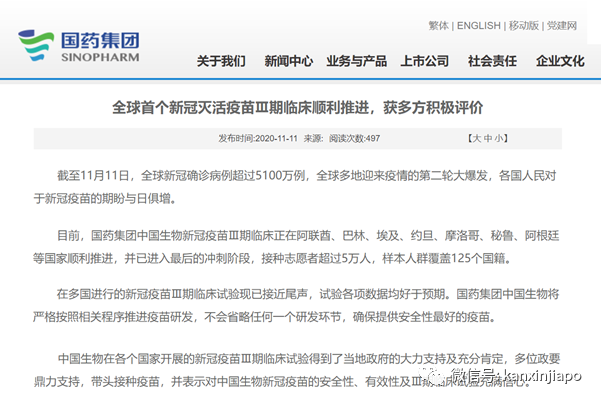The image size is (601, 403).
Task: Open the 业务与产品 menu
Action: coord(357,61)
